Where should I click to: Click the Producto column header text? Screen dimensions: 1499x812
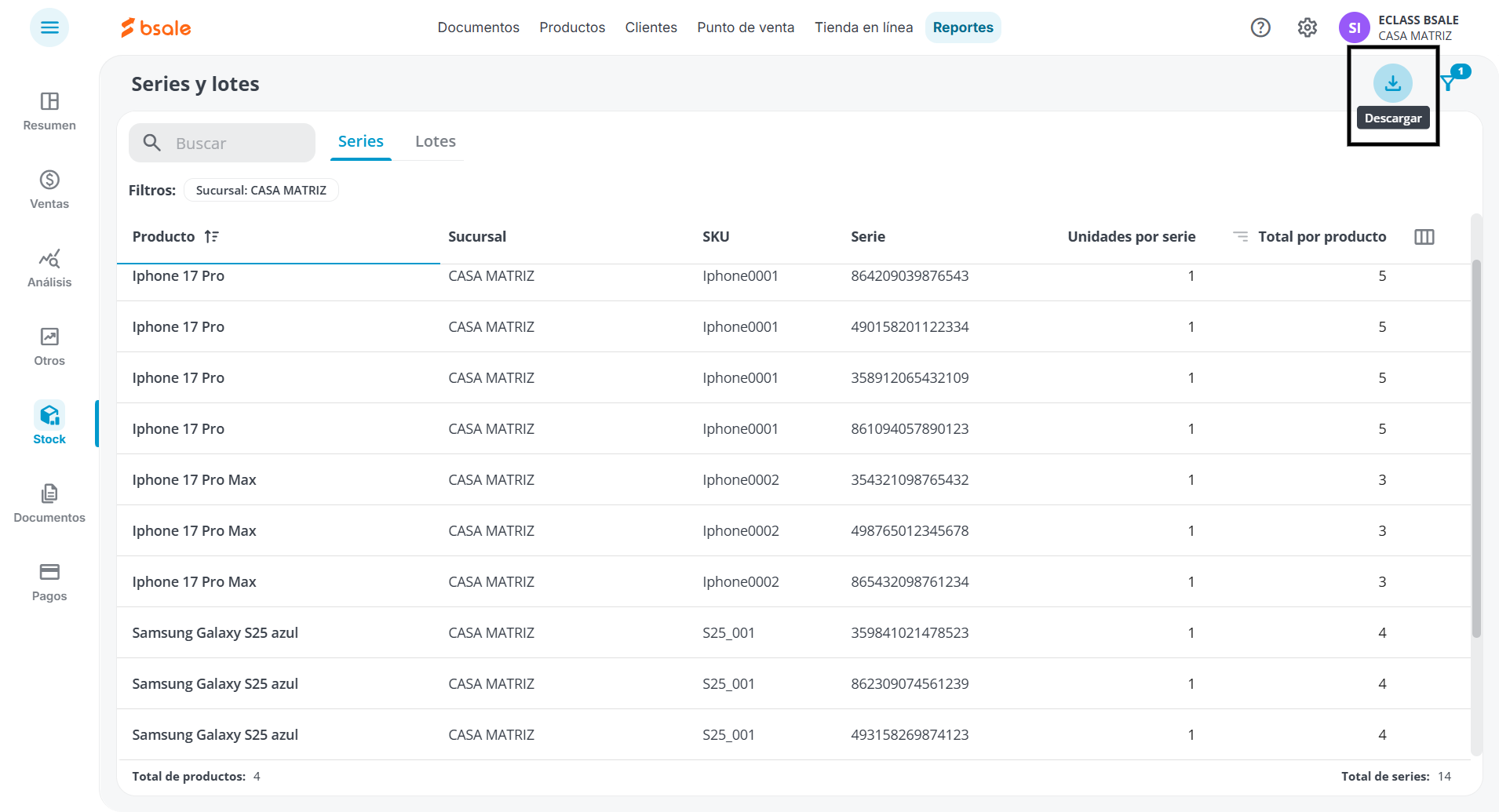(163, 237)
